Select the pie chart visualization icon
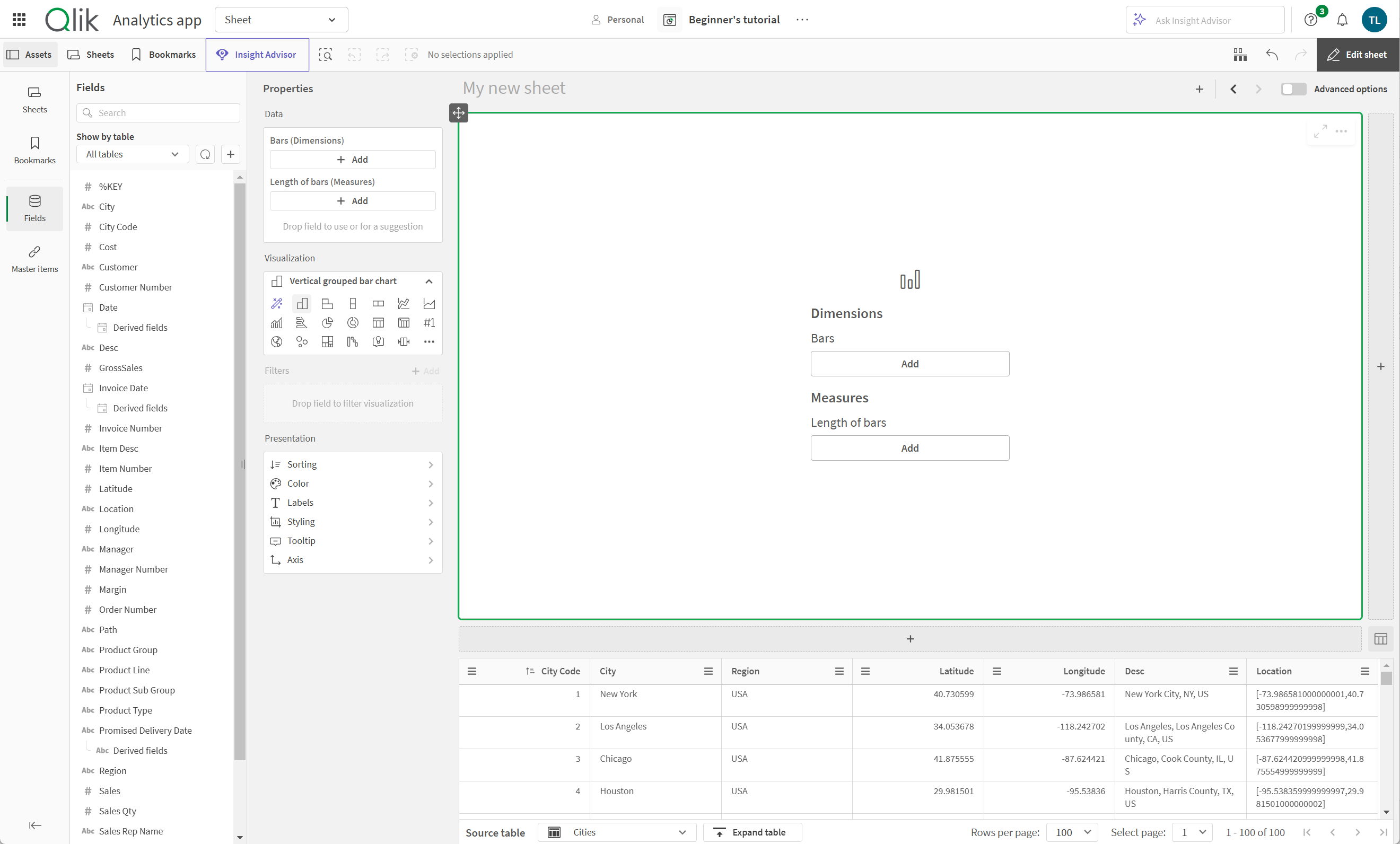 click(327, 322)
